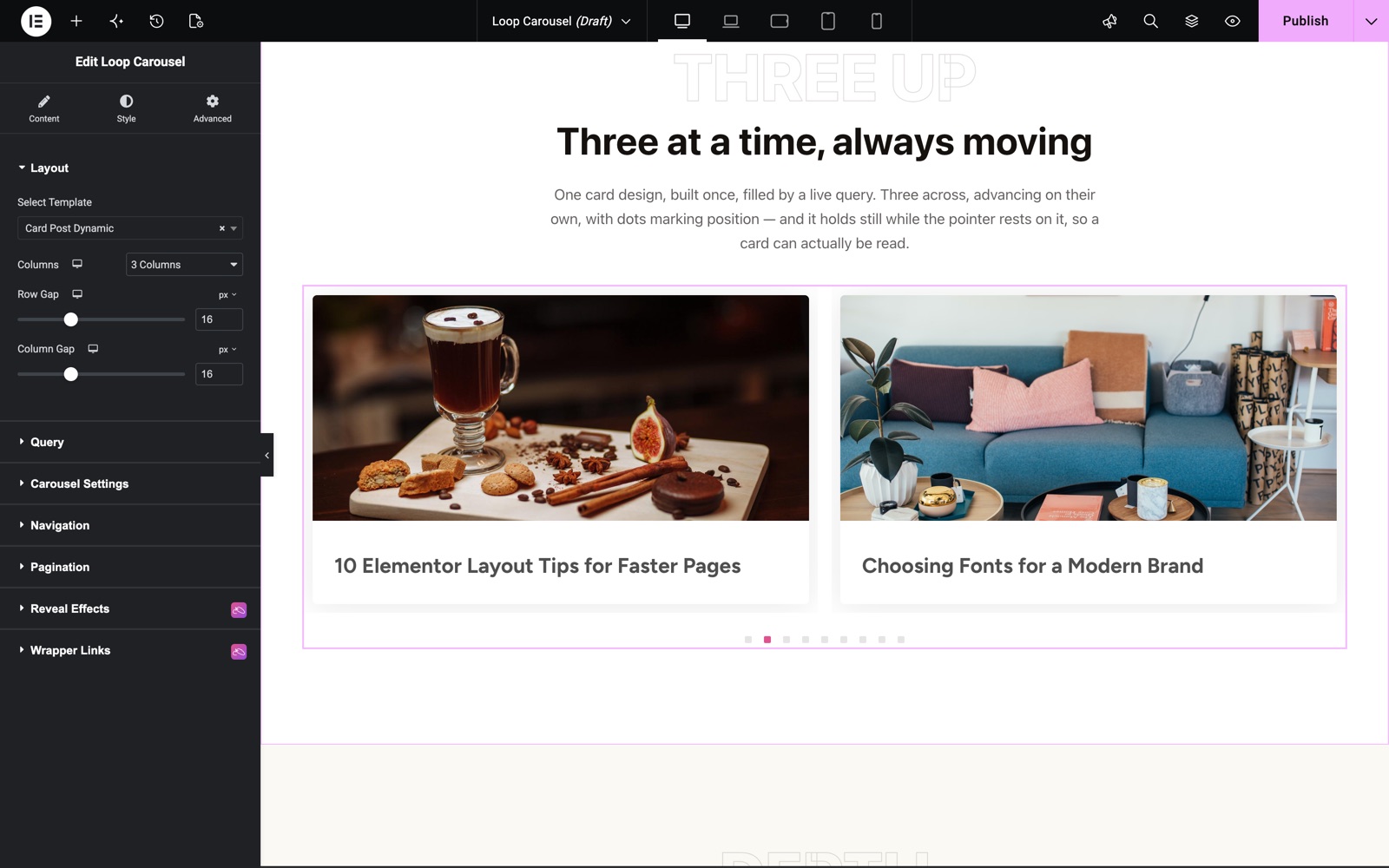Open the Elementor logo menu

click(x=36, y=21)
